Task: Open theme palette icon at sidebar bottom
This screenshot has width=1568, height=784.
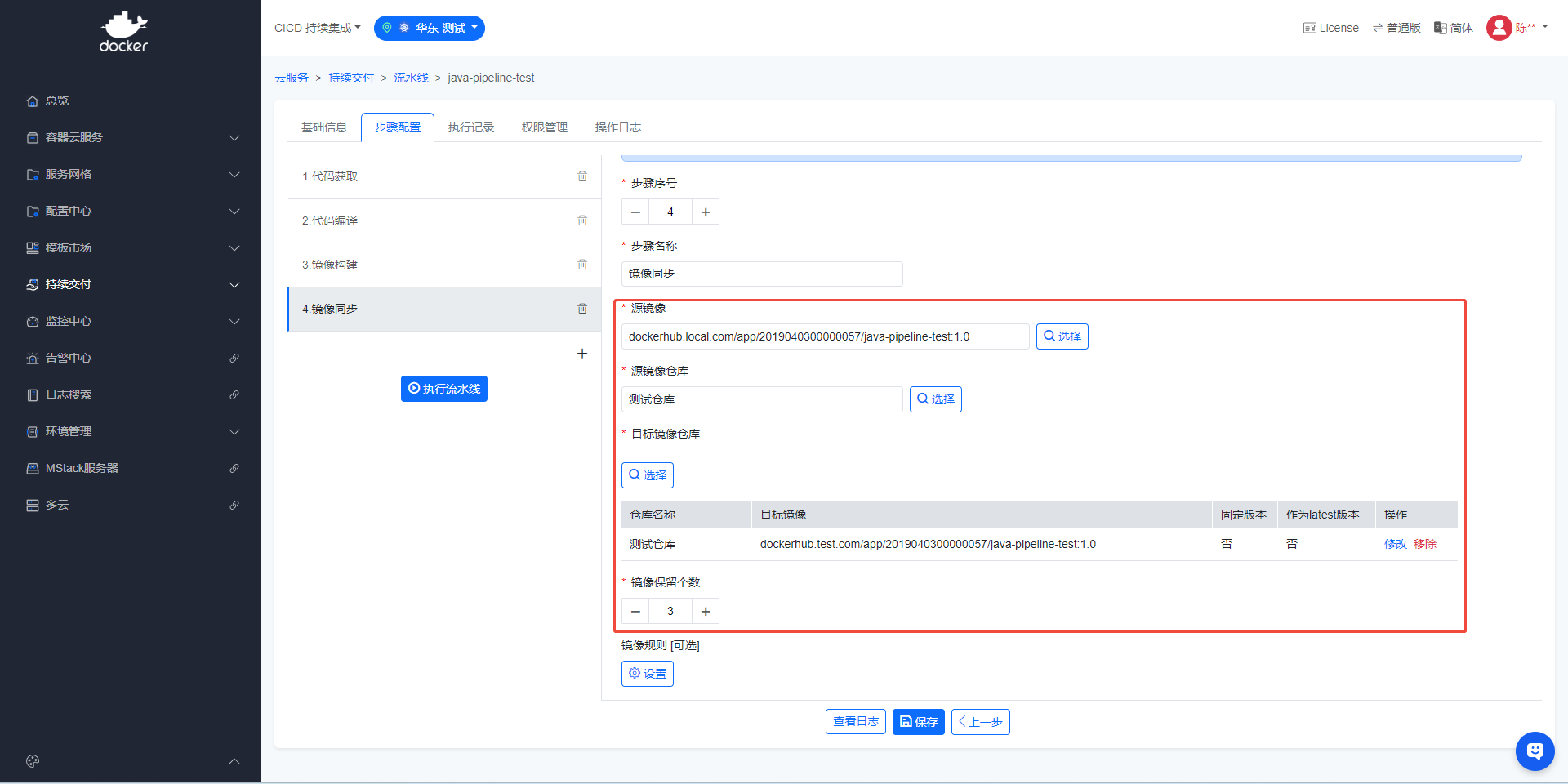Action: click(x=33, y=761)
